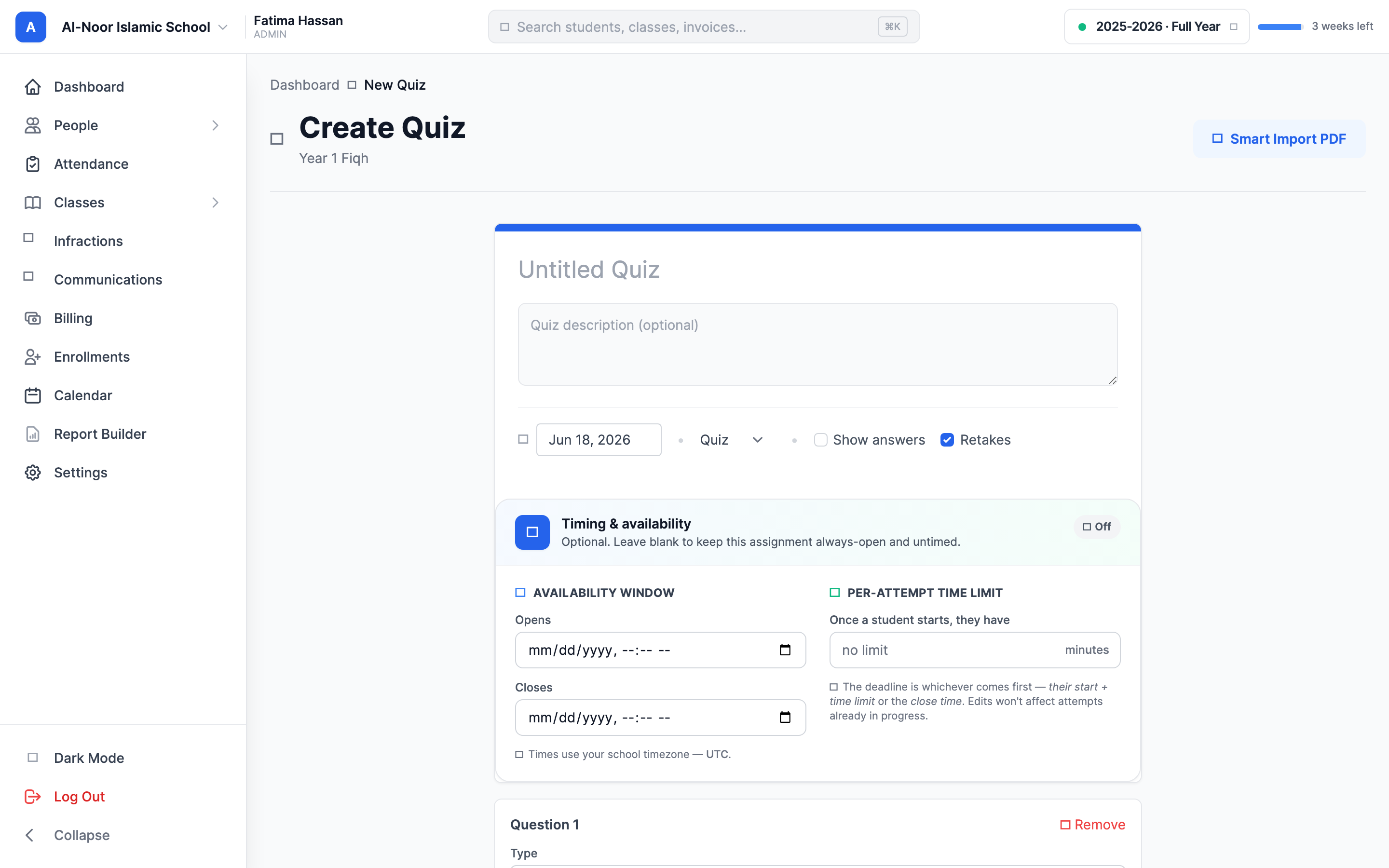
Task: Click the Closes date-time field
Action: pyautogui.click(x=660, y=717)
